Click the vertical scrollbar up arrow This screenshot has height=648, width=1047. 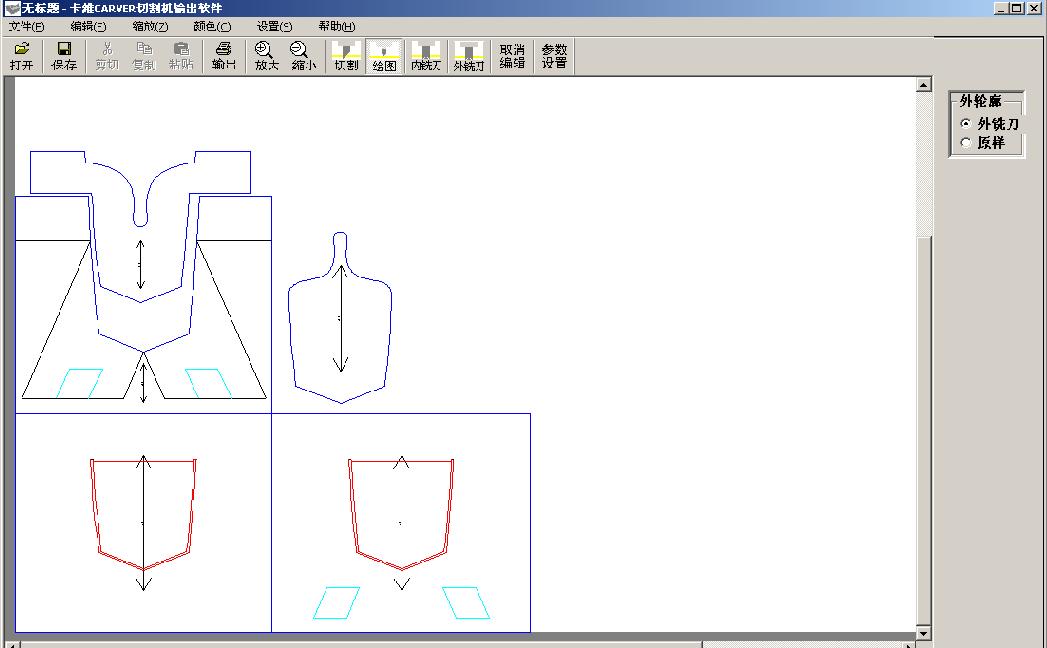pyautogui.click(x=923, y=85)
